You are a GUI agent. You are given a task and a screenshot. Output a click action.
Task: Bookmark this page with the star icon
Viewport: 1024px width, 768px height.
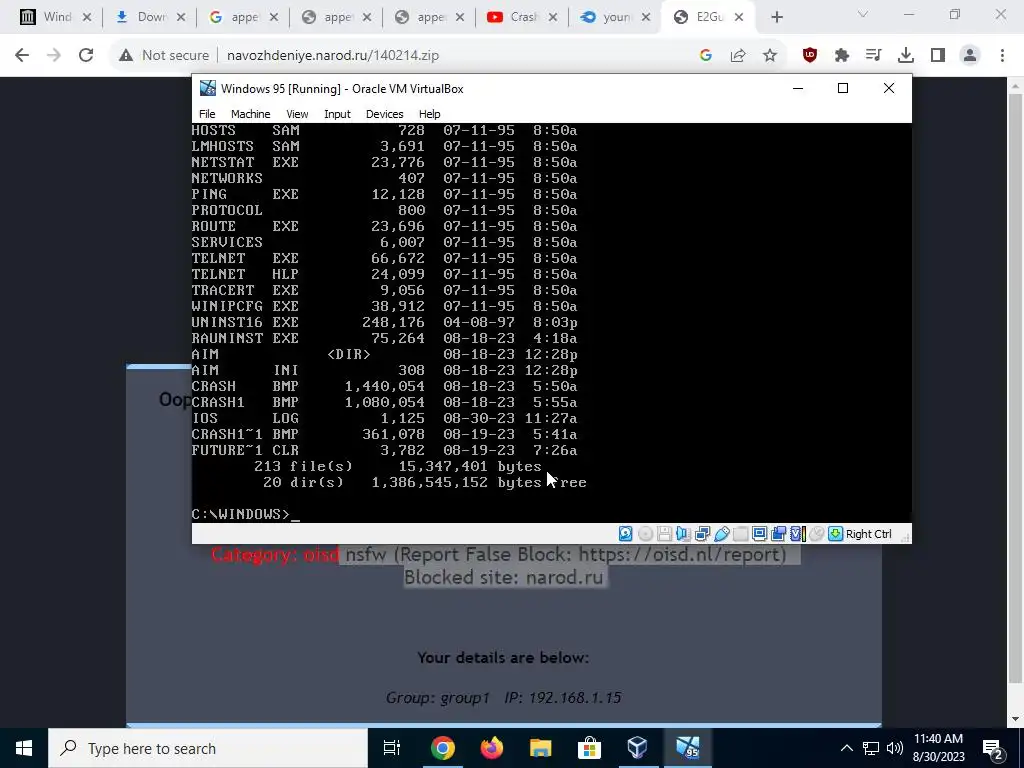click(770, 56)
